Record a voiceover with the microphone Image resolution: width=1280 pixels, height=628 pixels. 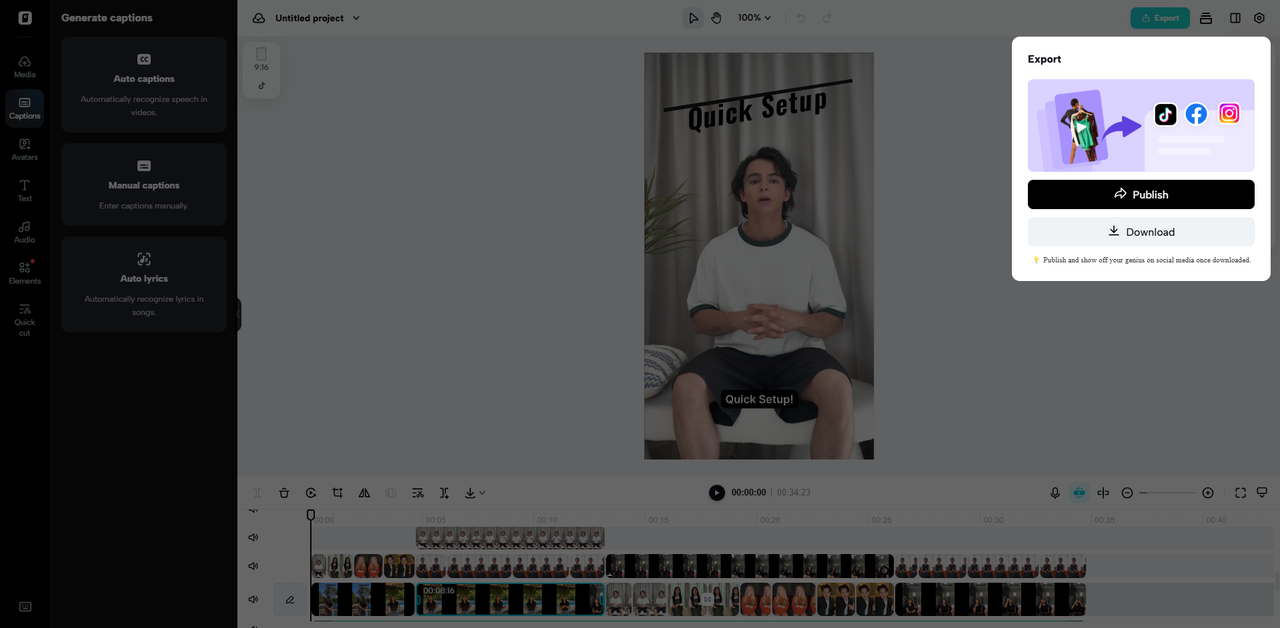[x=1054, y=492]
